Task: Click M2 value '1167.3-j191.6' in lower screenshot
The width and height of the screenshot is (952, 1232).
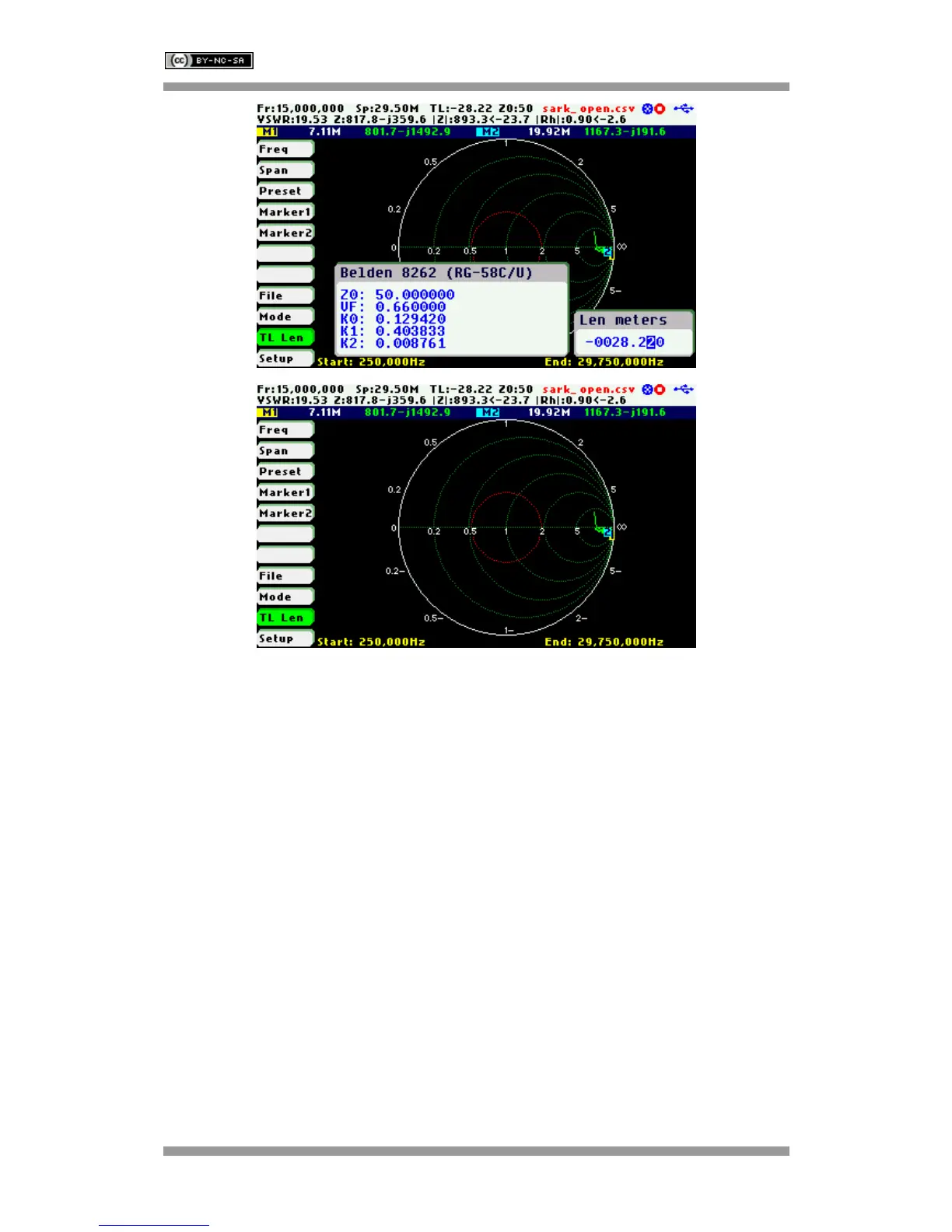Action: (x=625, y=412)
